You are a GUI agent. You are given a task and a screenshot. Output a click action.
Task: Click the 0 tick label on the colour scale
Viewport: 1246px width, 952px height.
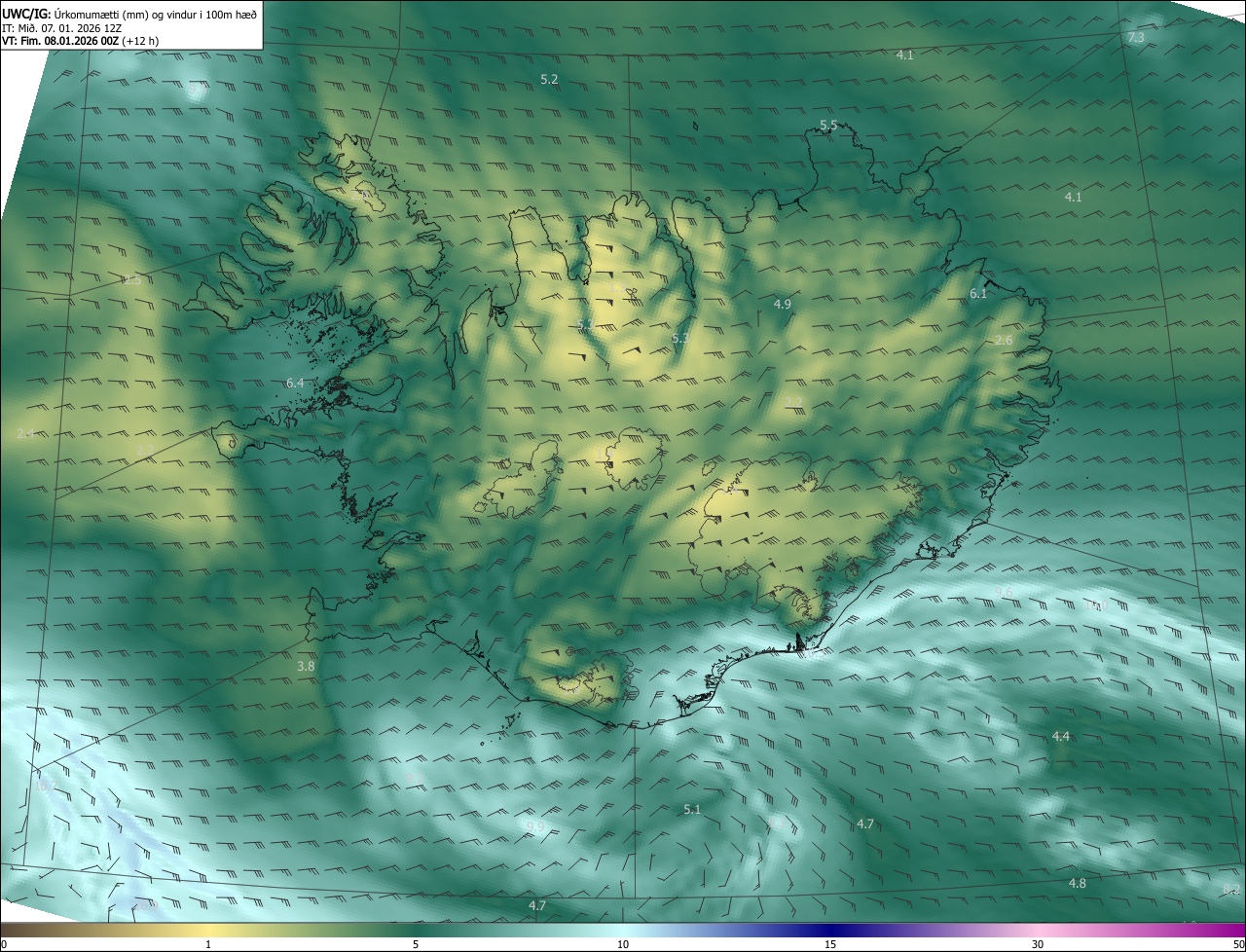tap(4, 944)
